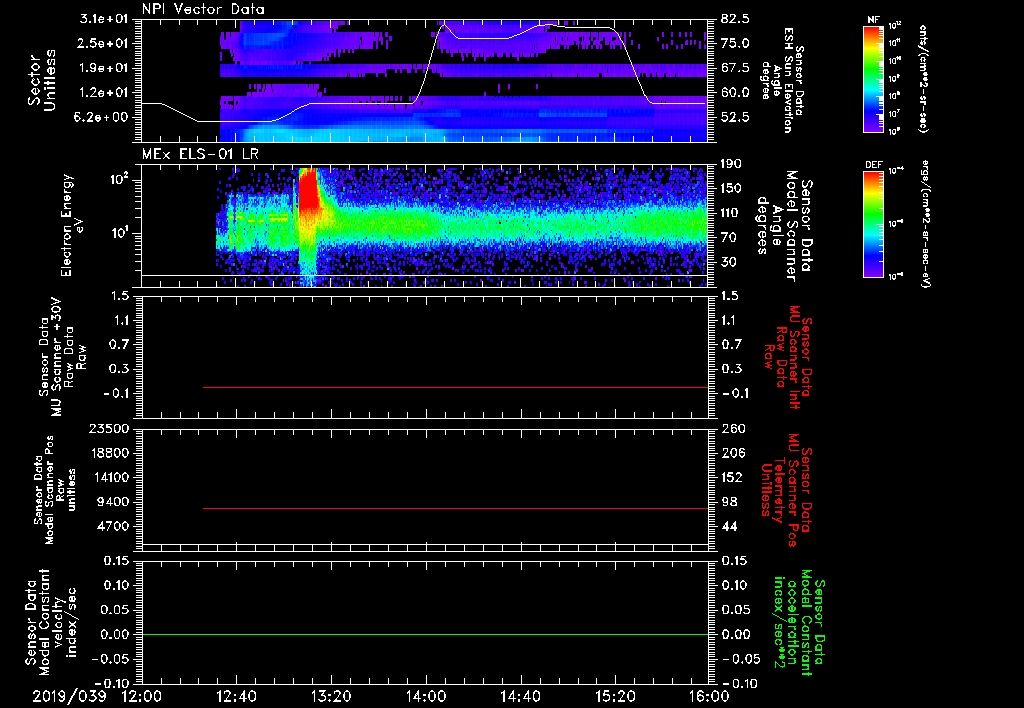Viewport: 1024px width, 708px height.
Task: Click the white Sun elevation curve peak
Action: coord(445,25)
